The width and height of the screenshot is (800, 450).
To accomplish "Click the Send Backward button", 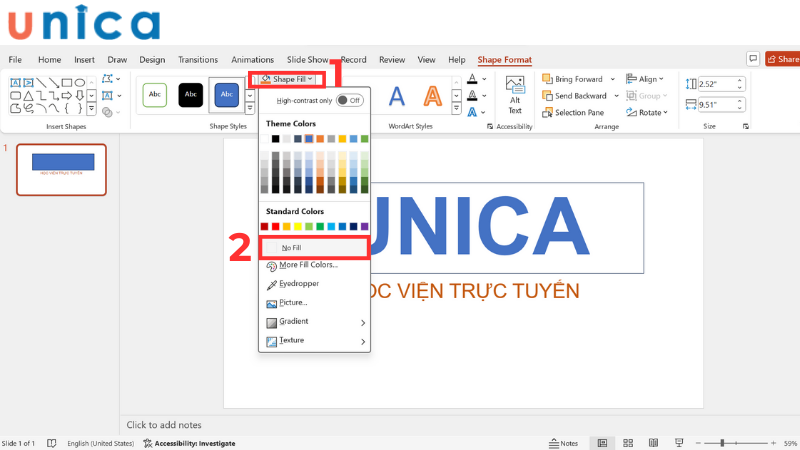I will [x=574, y=96].
